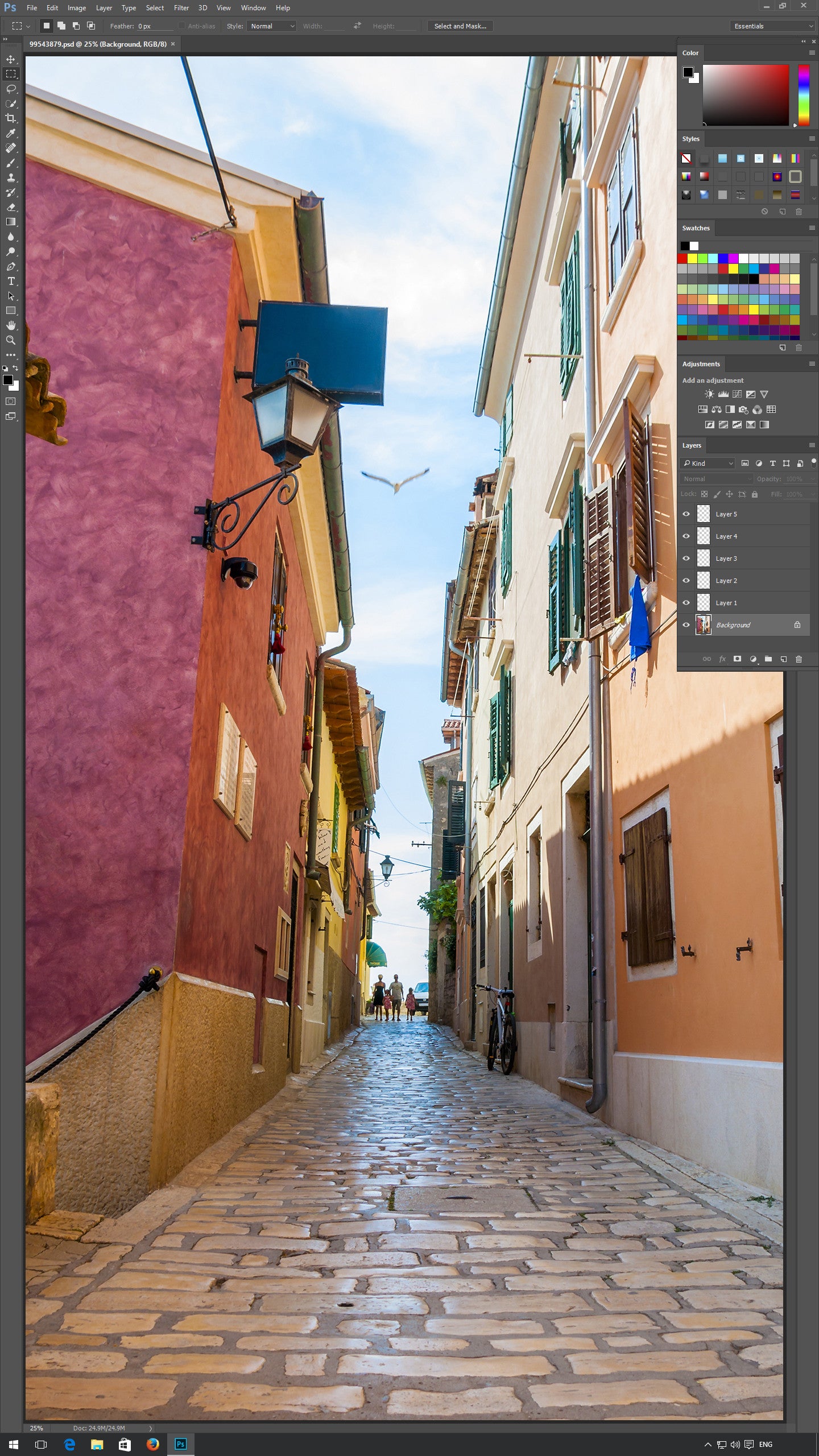
Task: Open the layer Kind filter dropdown
Action: [708, 464]
